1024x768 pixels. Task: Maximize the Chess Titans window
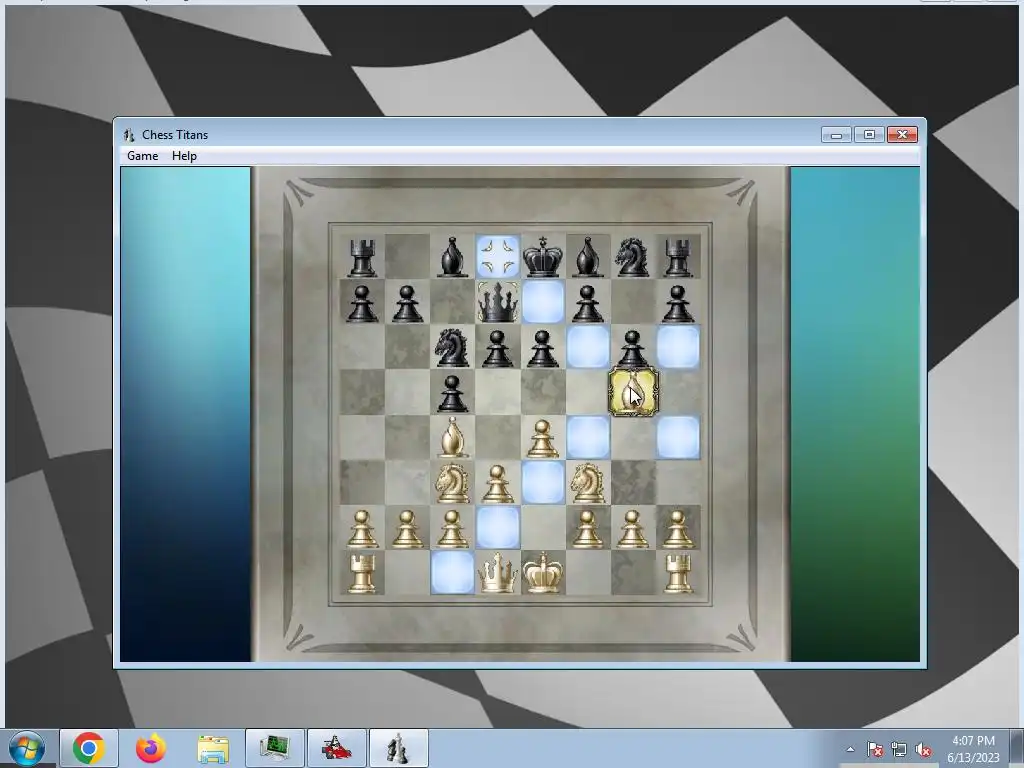point(869,135)
